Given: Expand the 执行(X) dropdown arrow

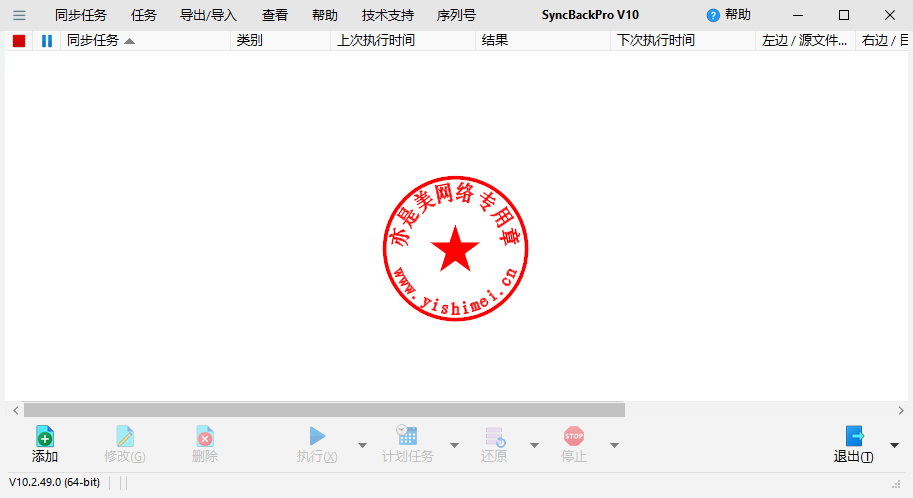Looking at the screenshot, I should [x=362, y=446].
